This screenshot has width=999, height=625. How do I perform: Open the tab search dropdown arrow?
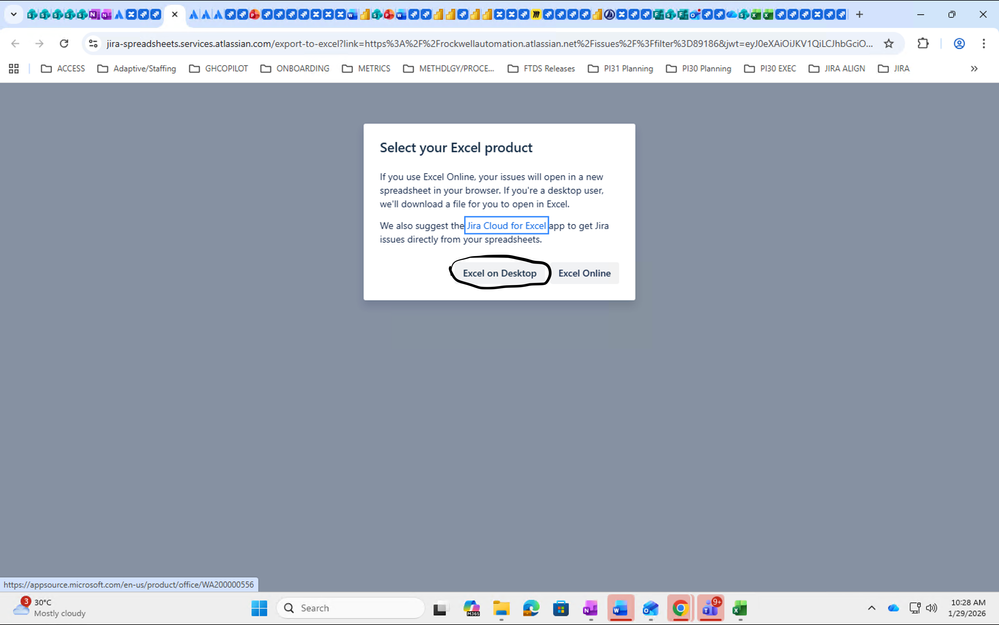pyautogui.click(x=13, y=14)
